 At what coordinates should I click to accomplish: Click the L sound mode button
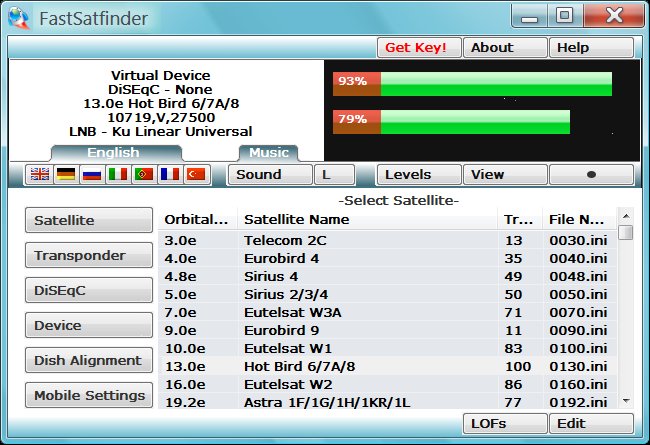(x=335, y=175)
